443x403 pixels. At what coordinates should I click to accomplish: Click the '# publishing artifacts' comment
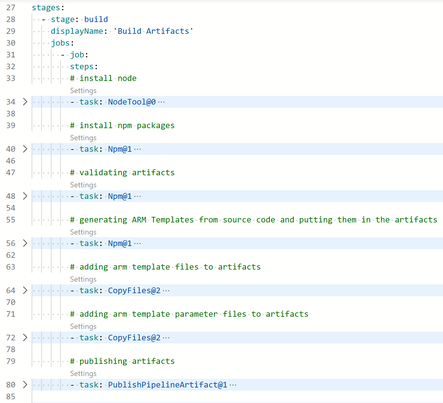coord(122,361)
